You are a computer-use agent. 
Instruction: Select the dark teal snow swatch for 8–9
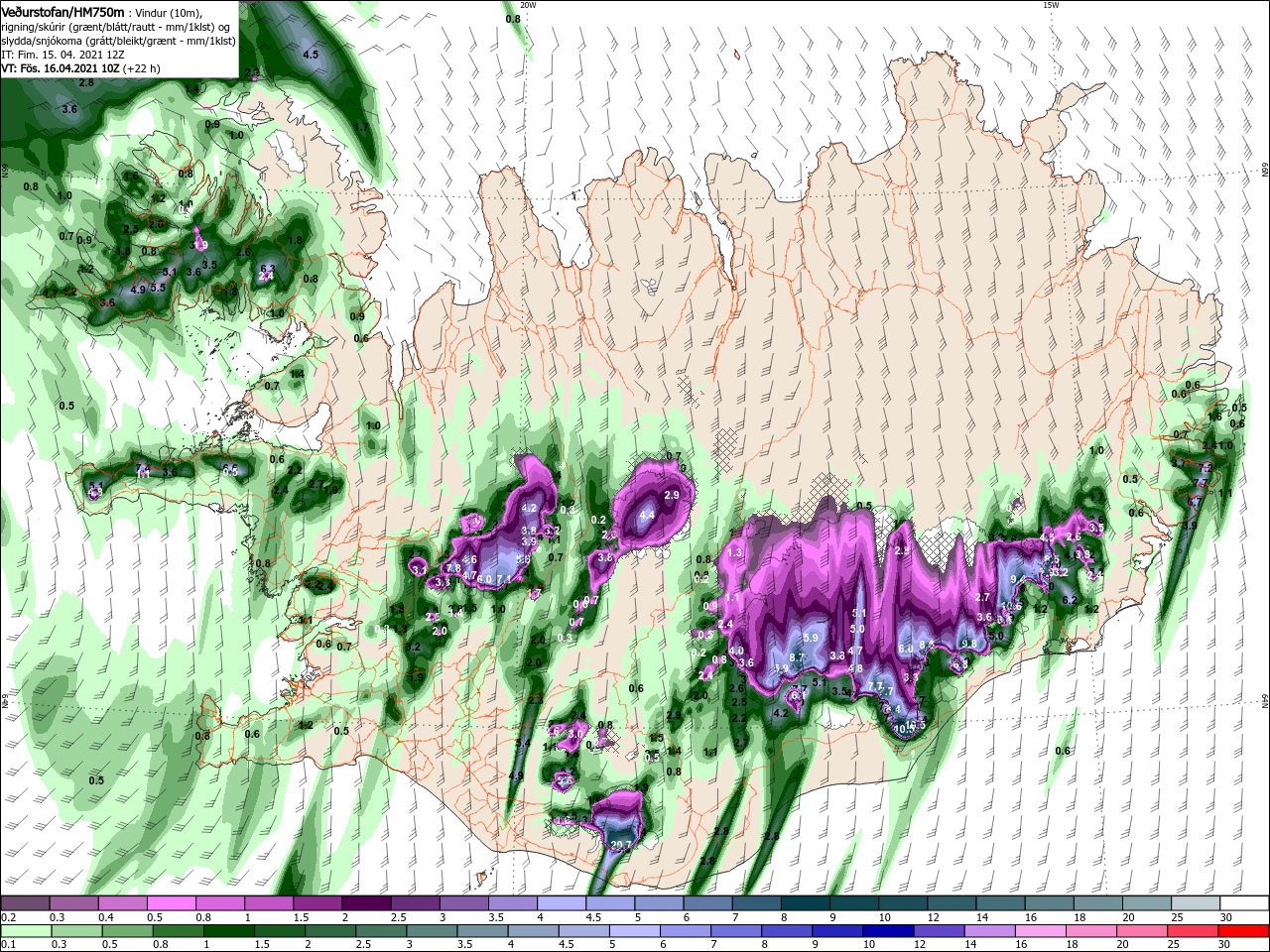[x=804, y=902]
